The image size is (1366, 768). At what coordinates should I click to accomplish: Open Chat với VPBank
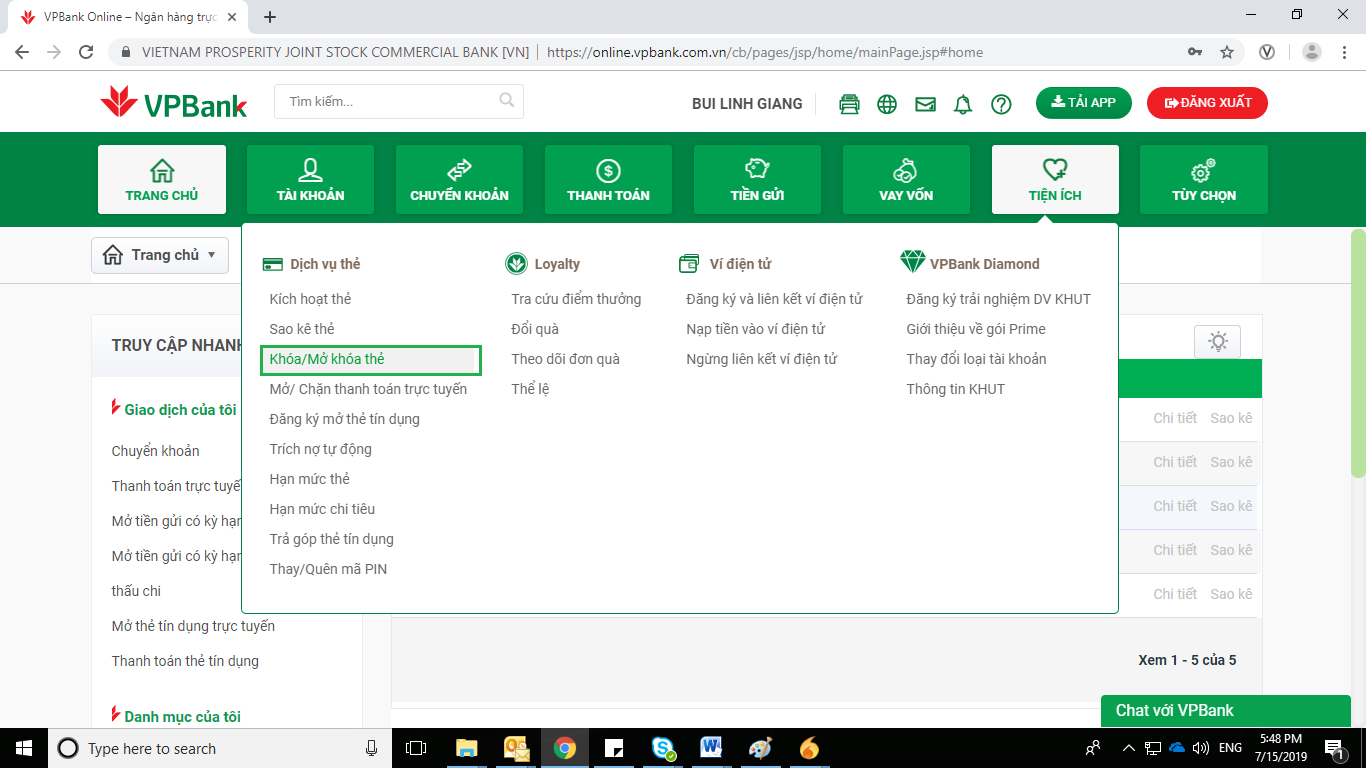tap(1226, 711)
